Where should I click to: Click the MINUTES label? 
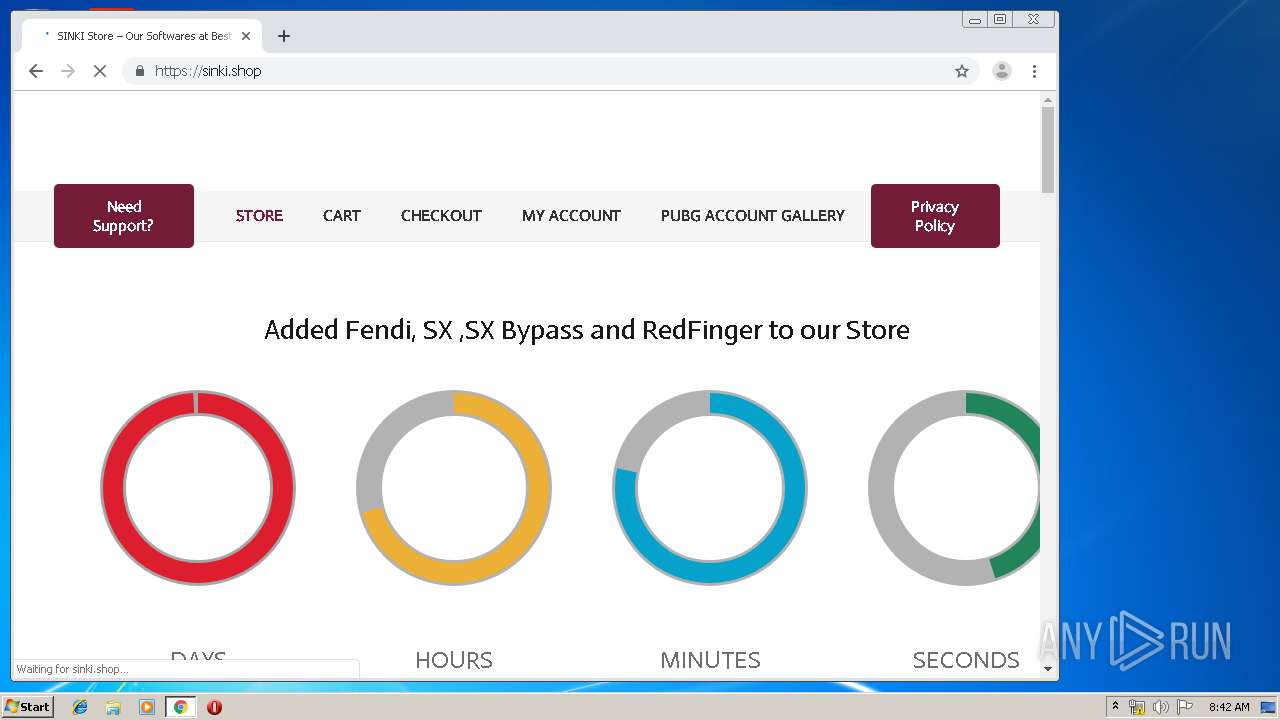[710, 660]
